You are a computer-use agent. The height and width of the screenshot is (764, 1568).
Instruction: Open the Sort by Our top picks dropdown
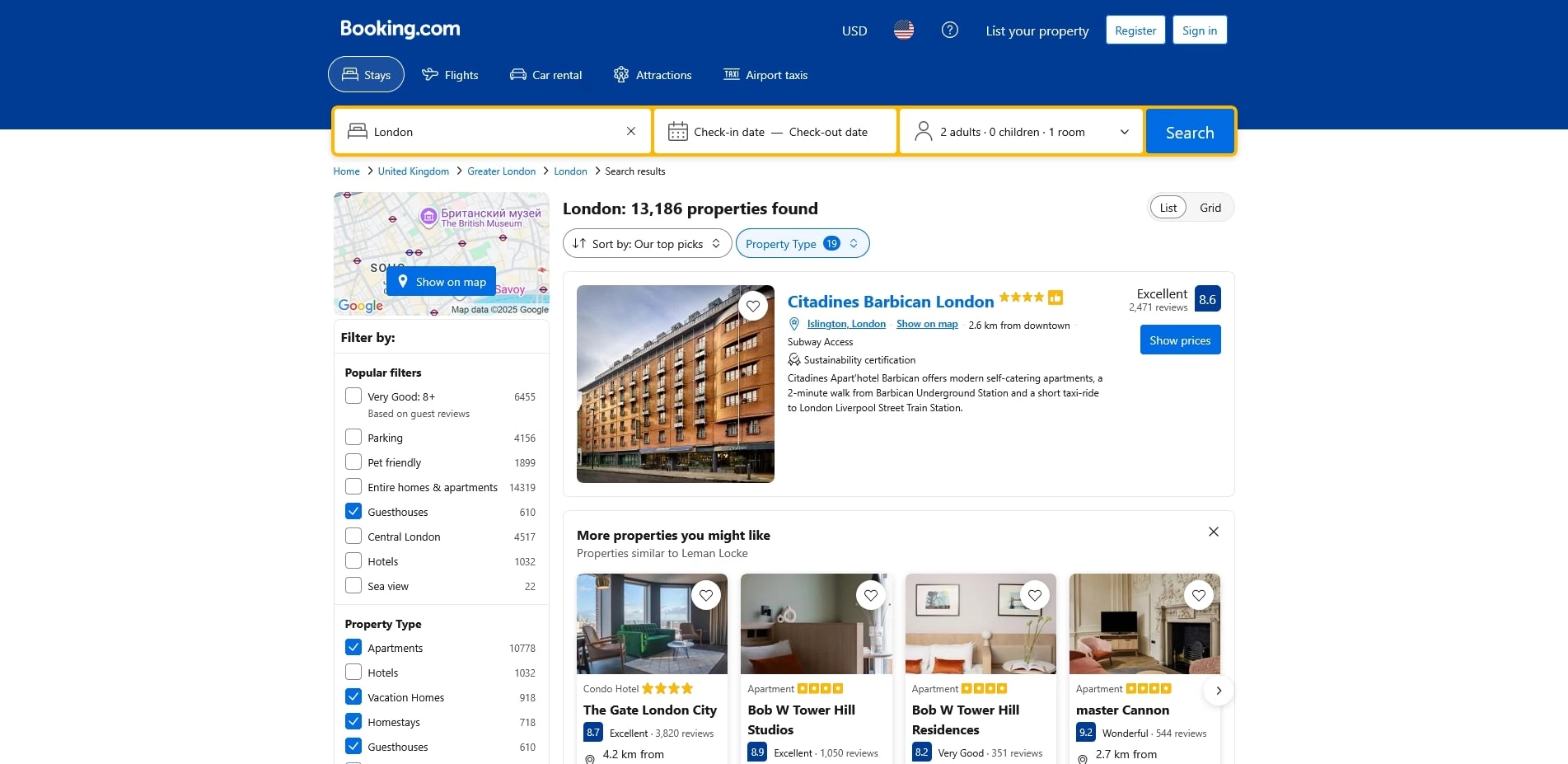pos(646,243)
